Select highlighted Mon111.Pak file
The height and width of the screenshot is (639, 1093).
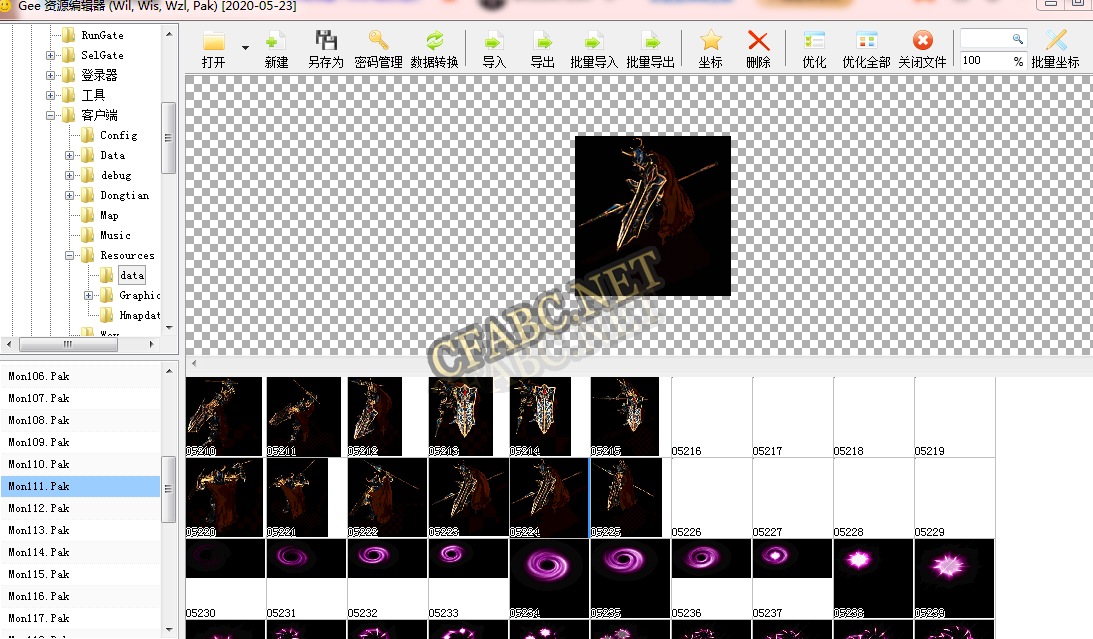(x=80, y=486)
